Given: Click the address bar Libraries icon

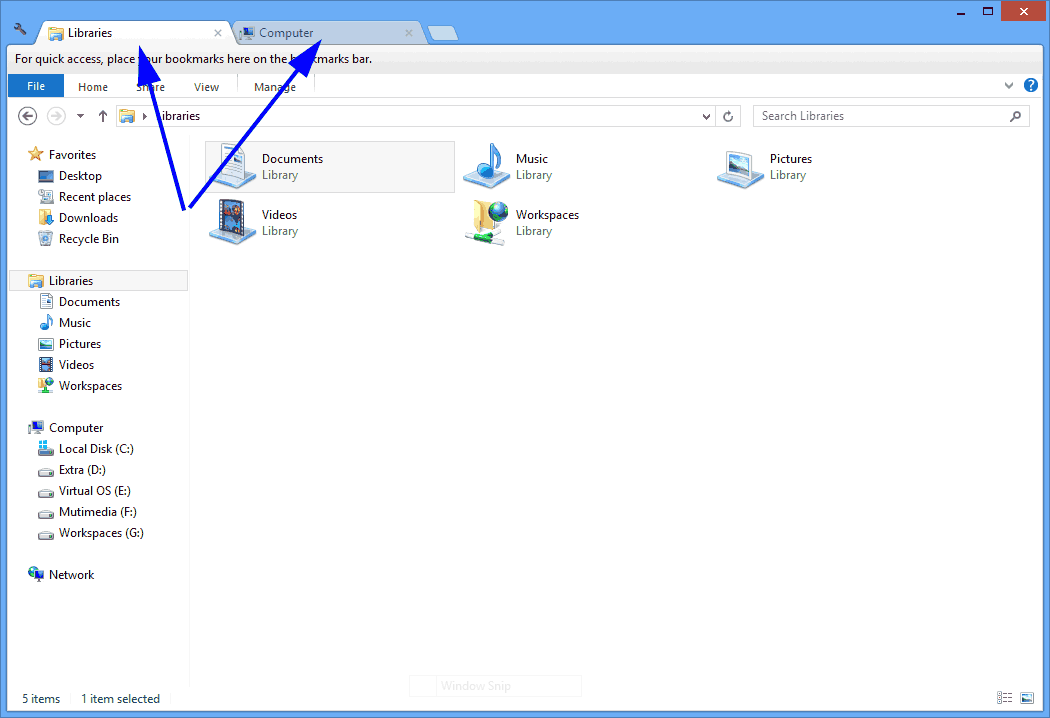Looking at the screenshot, I should [127, 116].
